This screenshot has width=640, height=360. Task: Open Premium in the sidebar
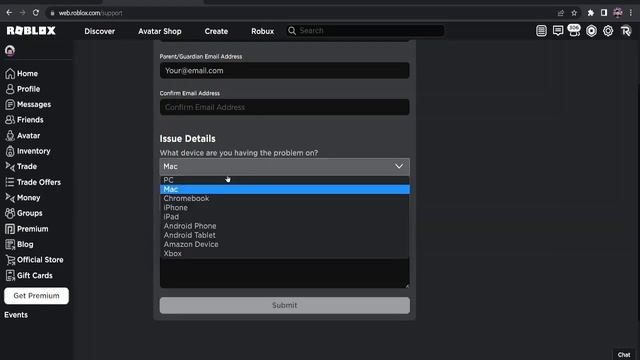pyautogui.click(x=27, y=229)
